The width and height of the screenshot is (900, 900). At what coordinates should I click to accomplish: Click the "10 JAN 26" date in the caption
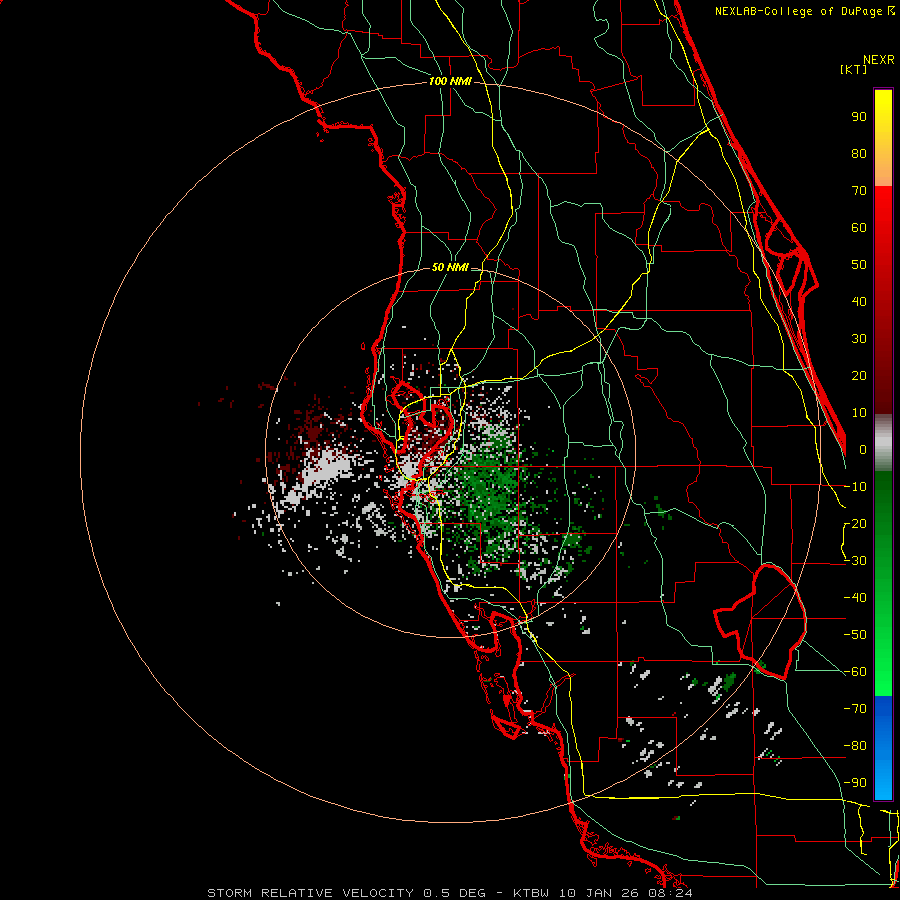click(599, 893)
